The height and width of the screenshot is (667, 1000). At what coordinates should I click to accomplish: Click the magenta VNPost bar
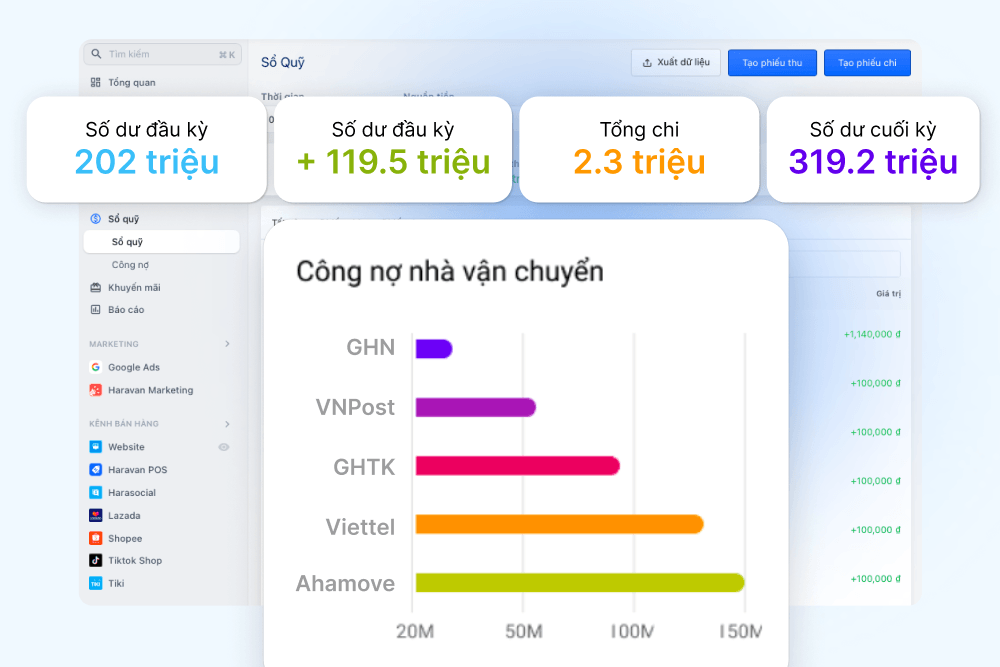coord(476,407)
